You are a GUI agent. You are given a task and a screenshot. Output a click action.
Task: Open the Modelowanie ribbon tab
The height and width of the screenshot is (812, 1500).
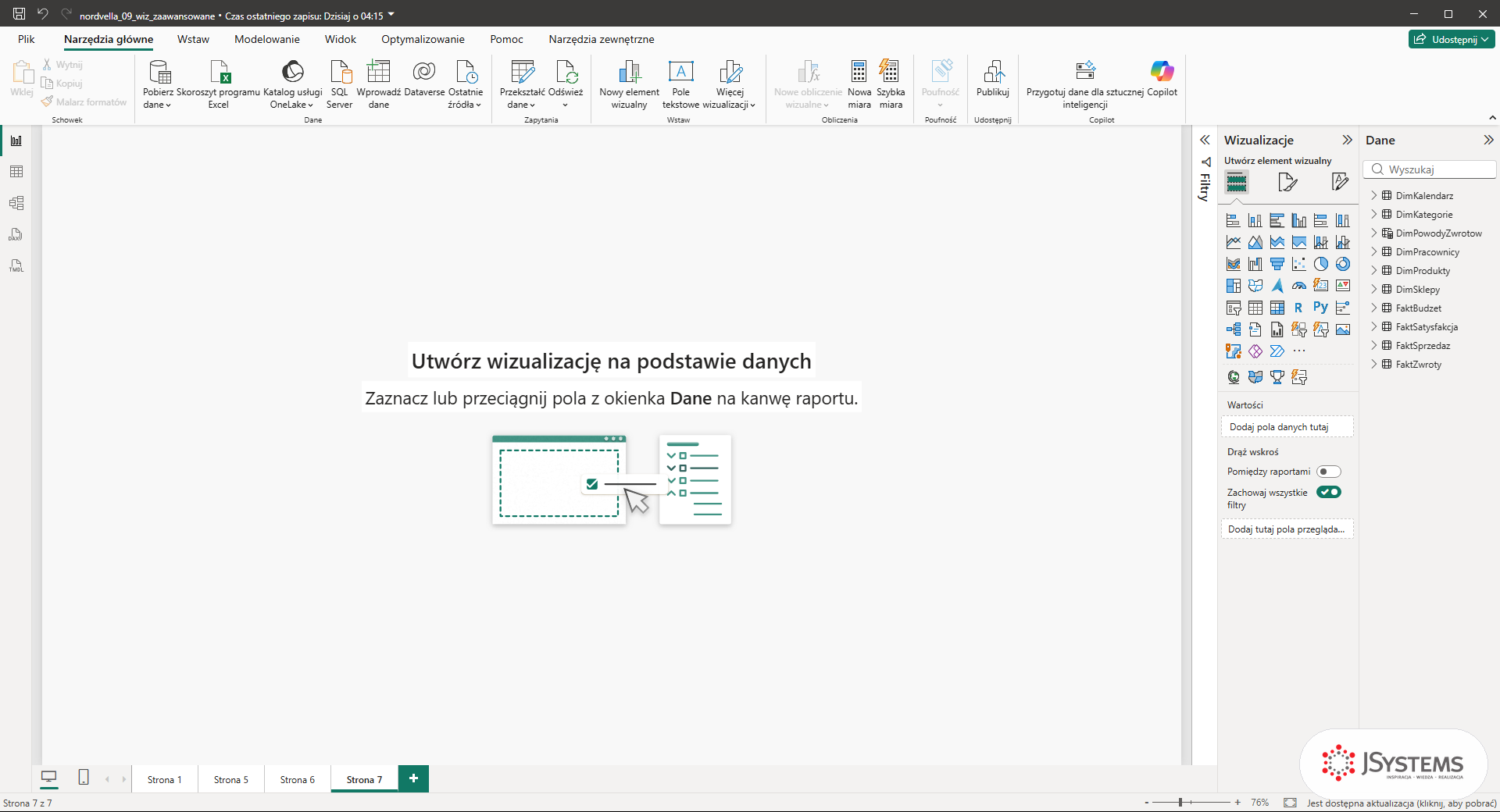click(267, 39)
